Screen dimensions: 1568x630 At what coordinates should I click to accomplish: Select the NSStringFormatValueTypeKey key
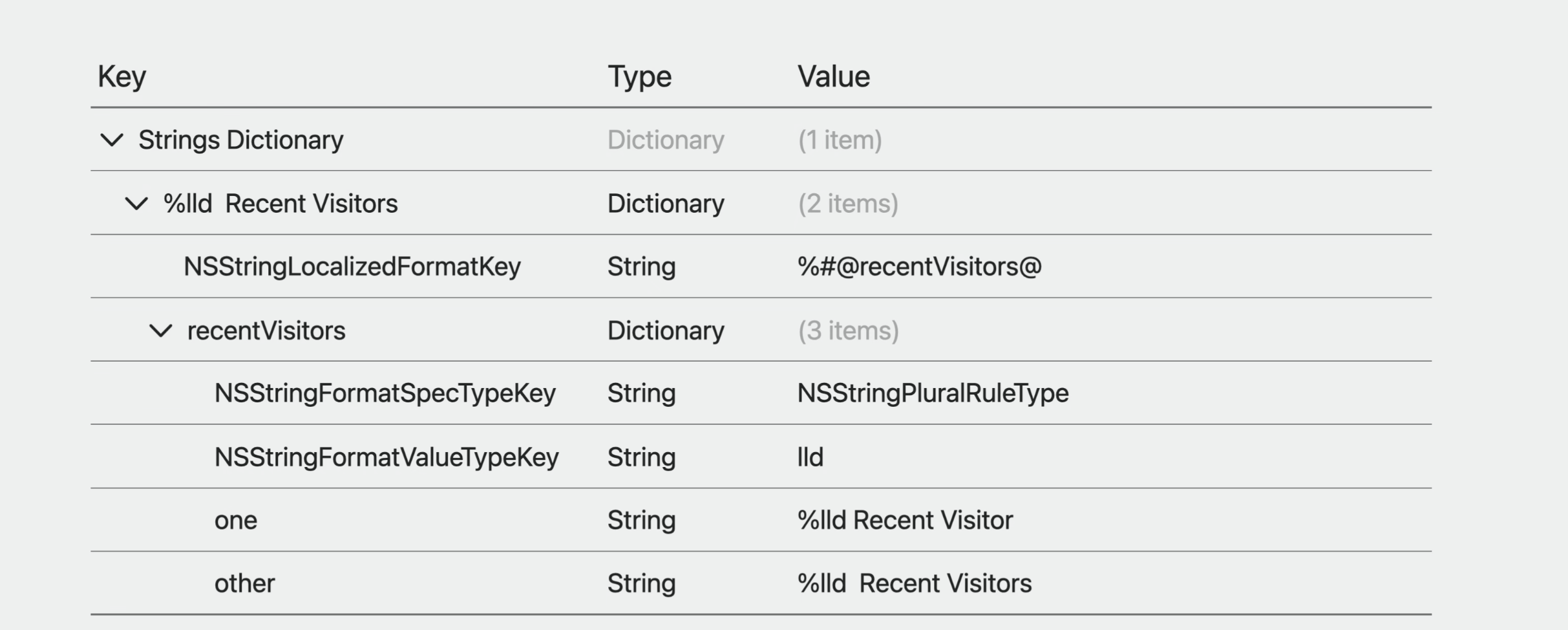[x=387, y=457]
